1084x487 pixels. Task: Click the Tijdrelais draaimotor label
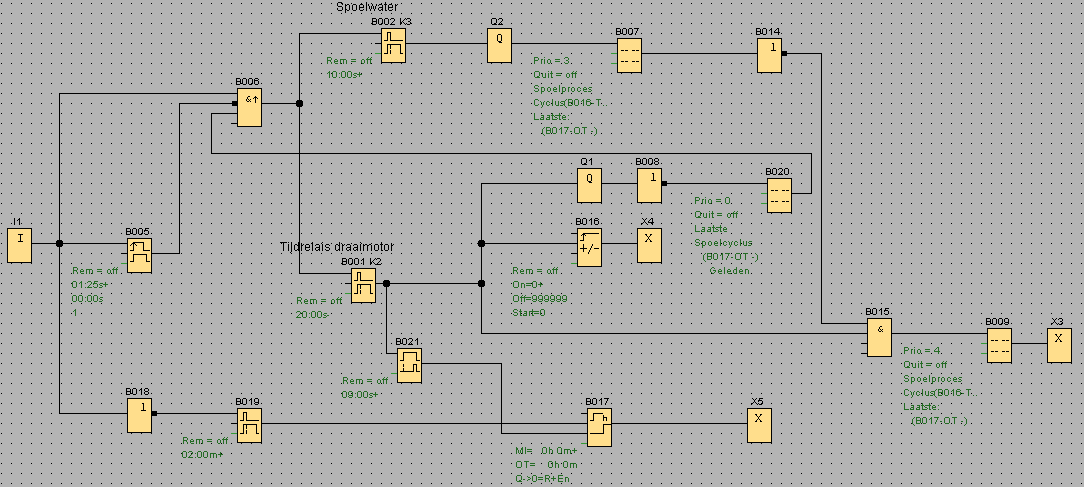(336, 246)
